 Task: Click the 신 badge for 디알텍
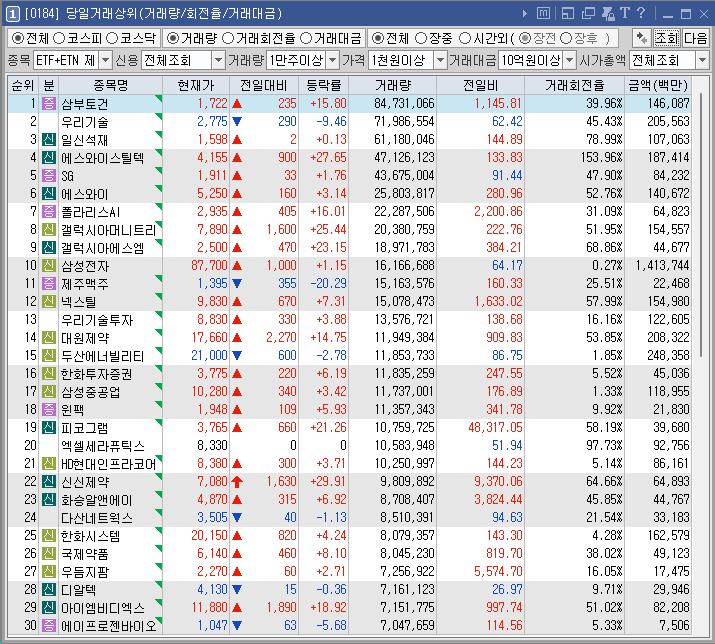click(x=49, y=589)
